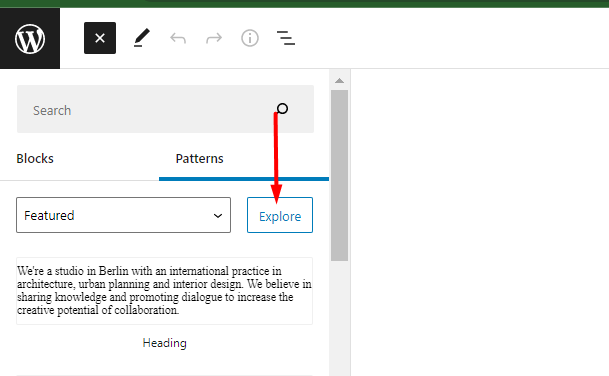Click the Heading pattern label

[165, 343]
